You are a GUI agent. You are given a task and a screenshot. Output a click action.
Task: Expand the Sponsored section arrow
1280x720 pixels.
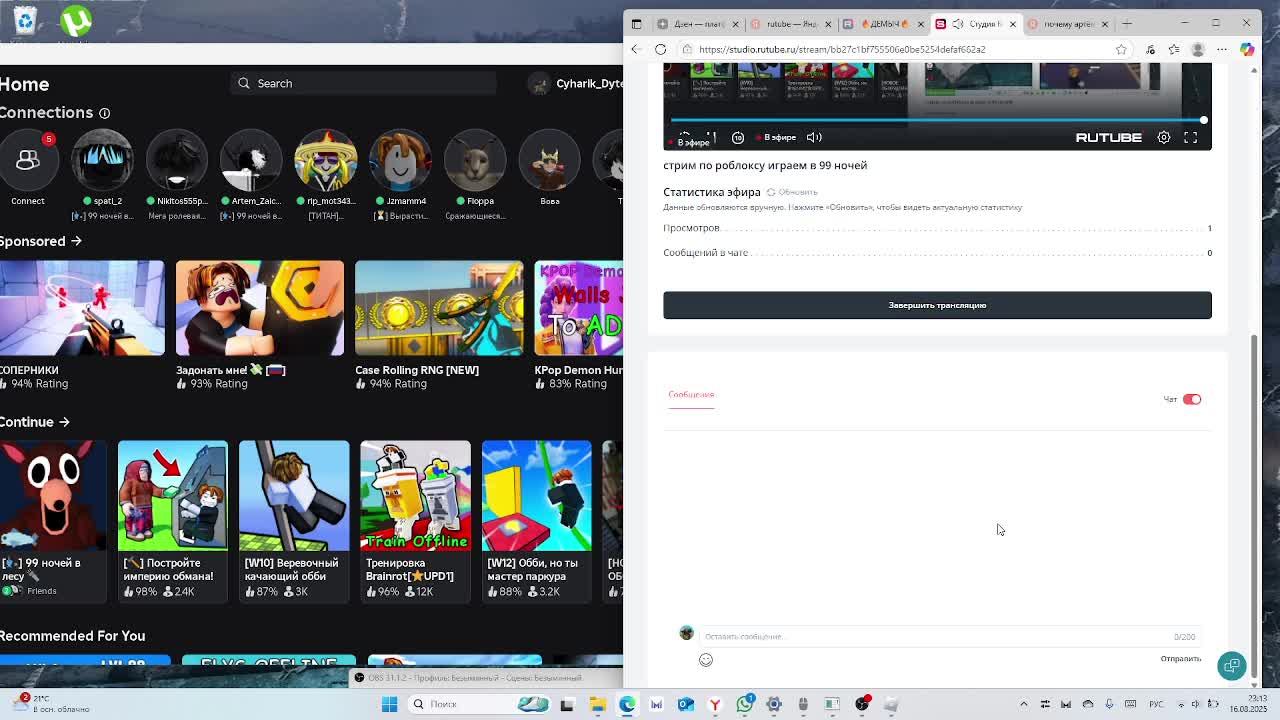click(76, 241)
